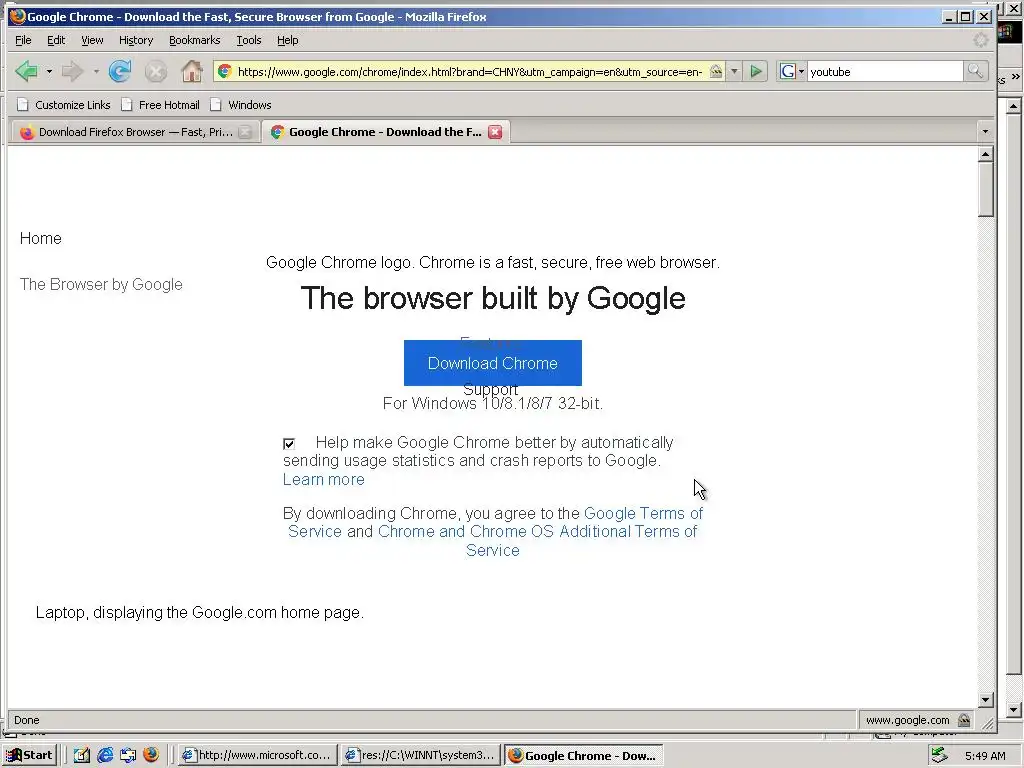This screenshot has height=768, width=1024.
Task: Click the page scrollbar down arrow
Action: [985, 700]
